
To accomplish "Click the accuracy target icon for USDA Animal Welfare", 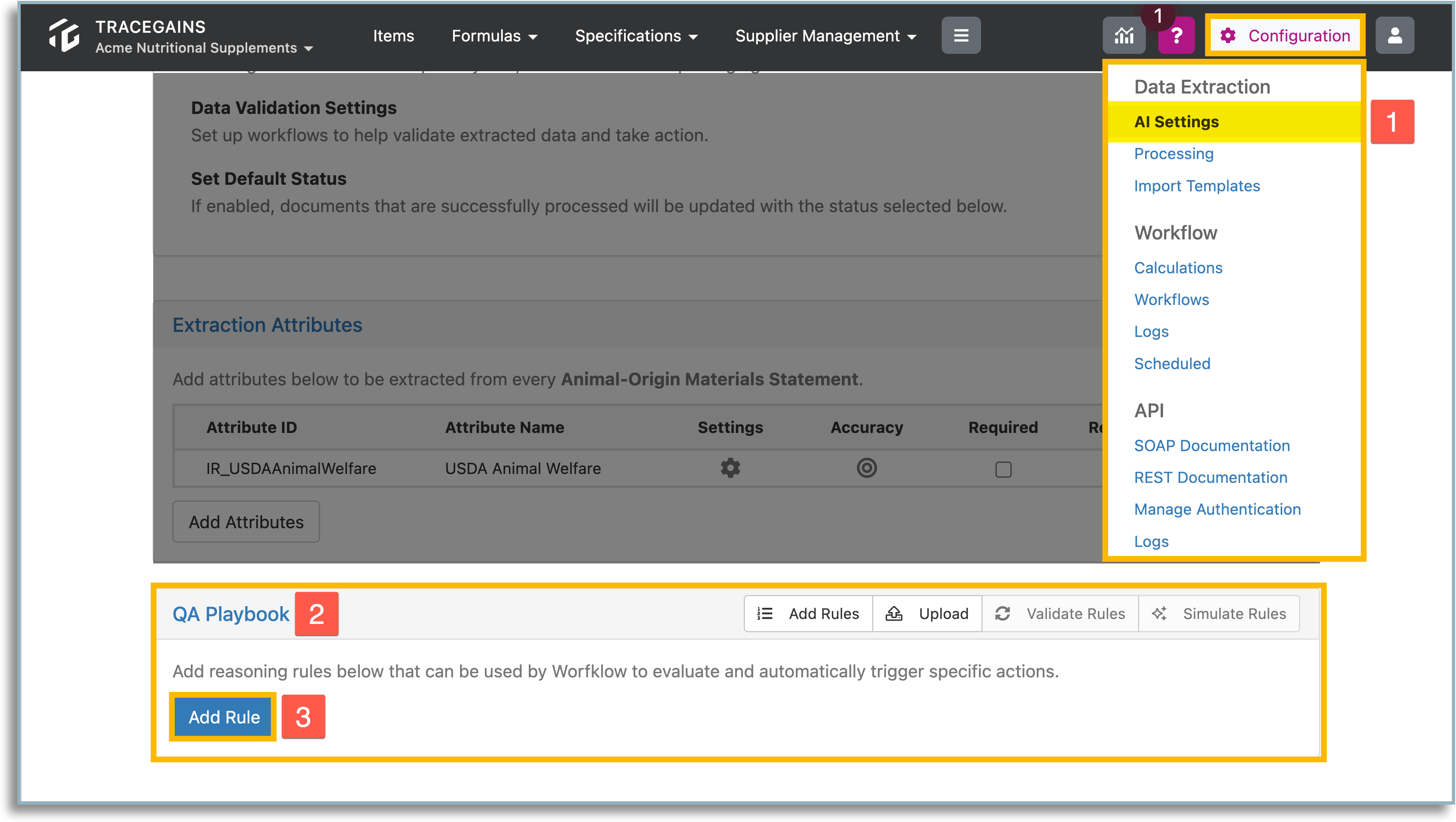I will (x=866, y=467).
